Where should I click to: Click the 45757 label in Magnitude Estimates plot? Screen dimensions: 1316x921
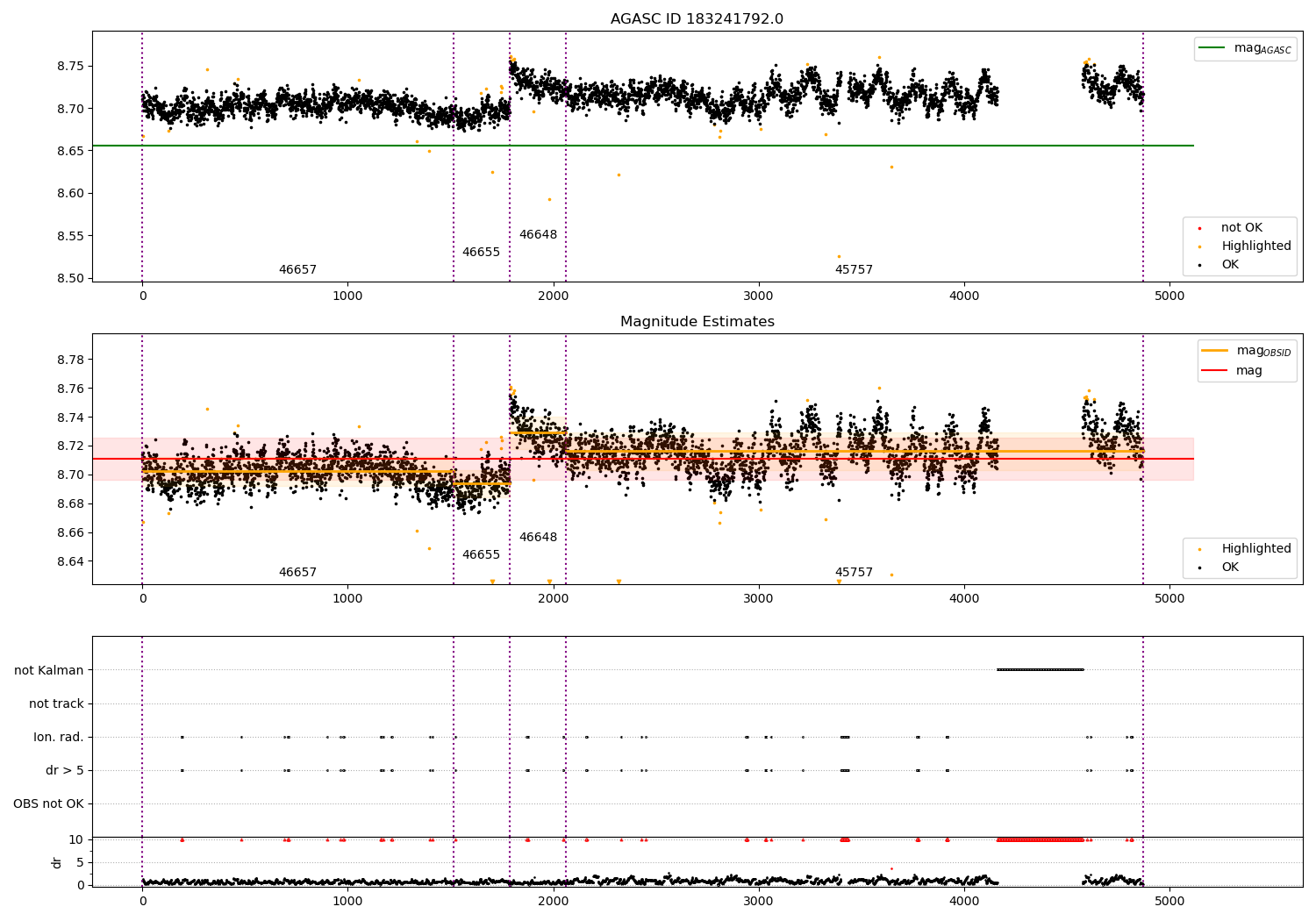tap(854, 573)
